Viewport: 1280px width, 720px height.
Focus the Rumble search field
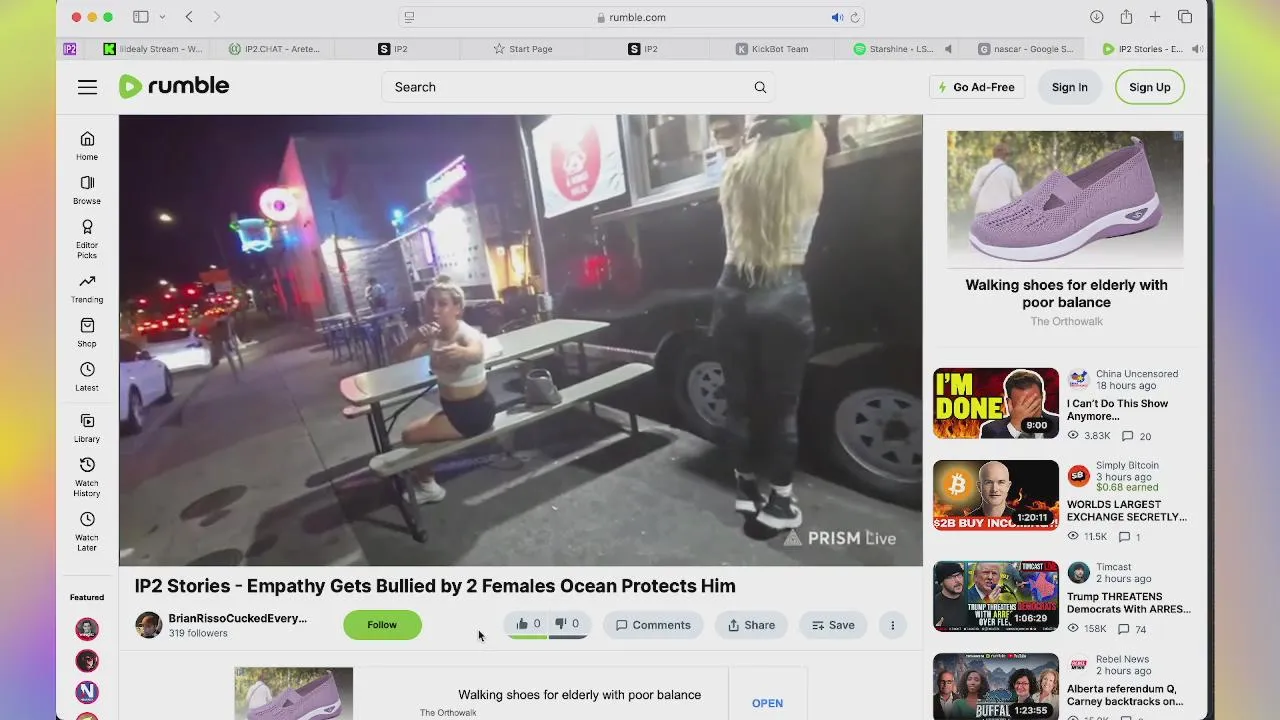565,87
